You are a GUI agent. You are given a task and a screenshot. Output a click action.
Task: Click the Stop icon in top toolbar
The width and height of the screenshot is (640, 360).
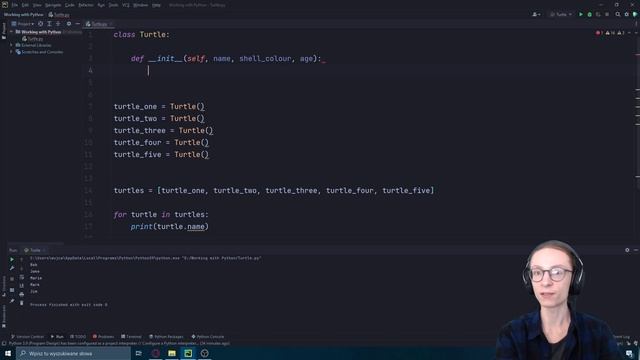[607, 14]
